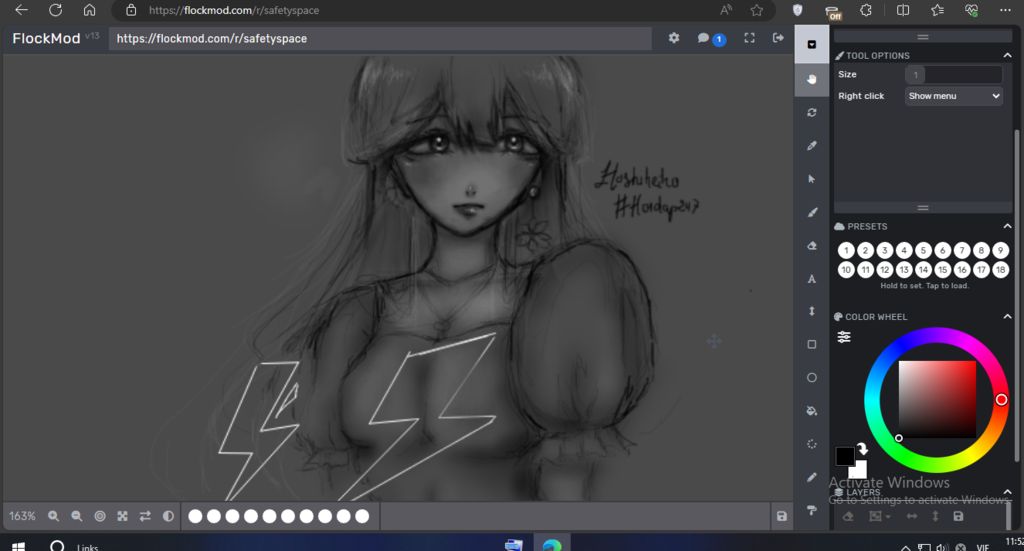
Task: Open the toolbar dropdown menu at top
Action: [x=812, y=44]
